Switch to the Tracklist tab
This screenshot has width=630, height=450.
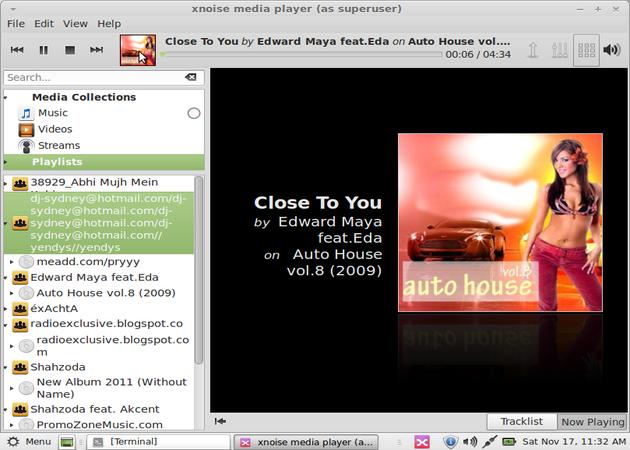pos(522,421)
